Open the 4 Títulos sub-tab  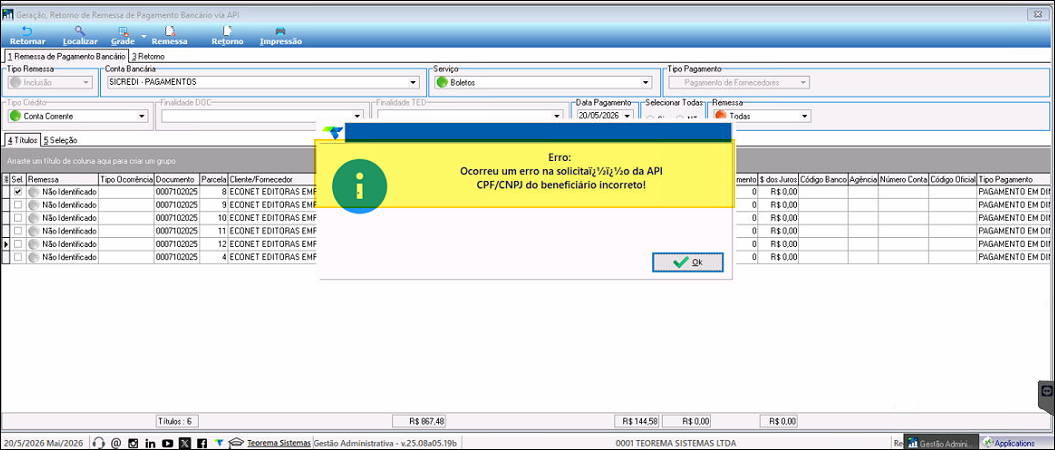(22, 140)
